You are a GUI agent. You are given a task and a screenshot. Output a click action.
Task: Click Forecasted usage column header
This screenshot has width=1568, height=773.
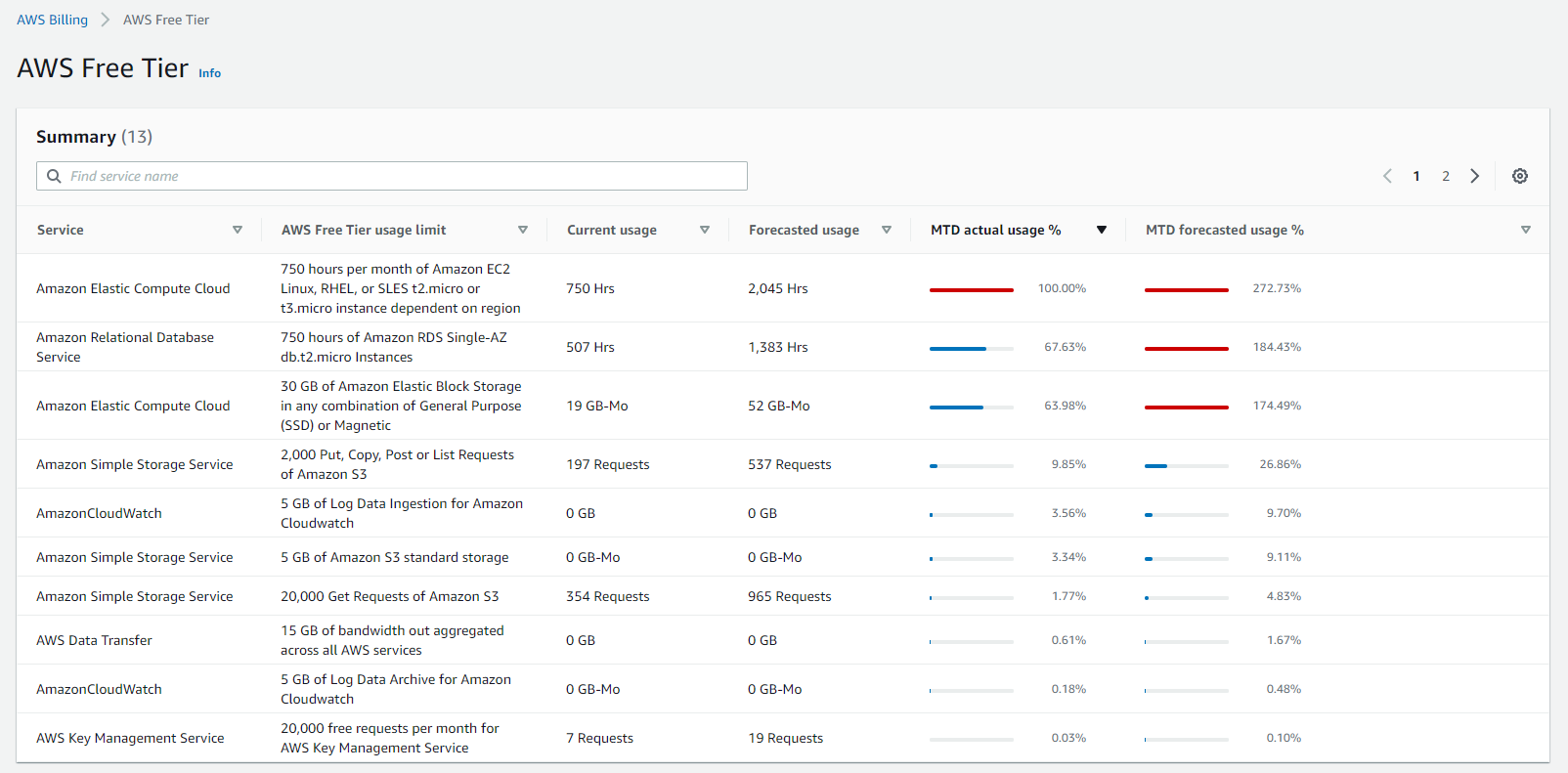click(x=805, y=230)
